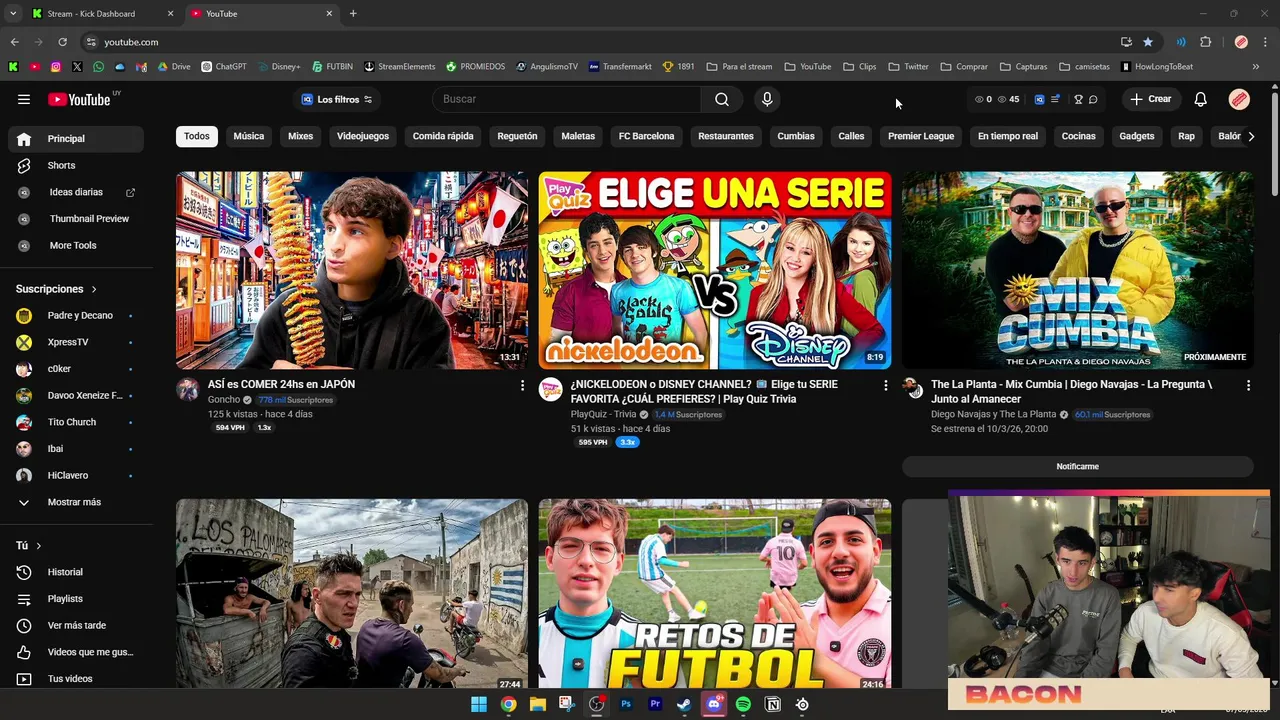
Task: Open the YouTube hamburger guide menu
Action: pos(24,99)
